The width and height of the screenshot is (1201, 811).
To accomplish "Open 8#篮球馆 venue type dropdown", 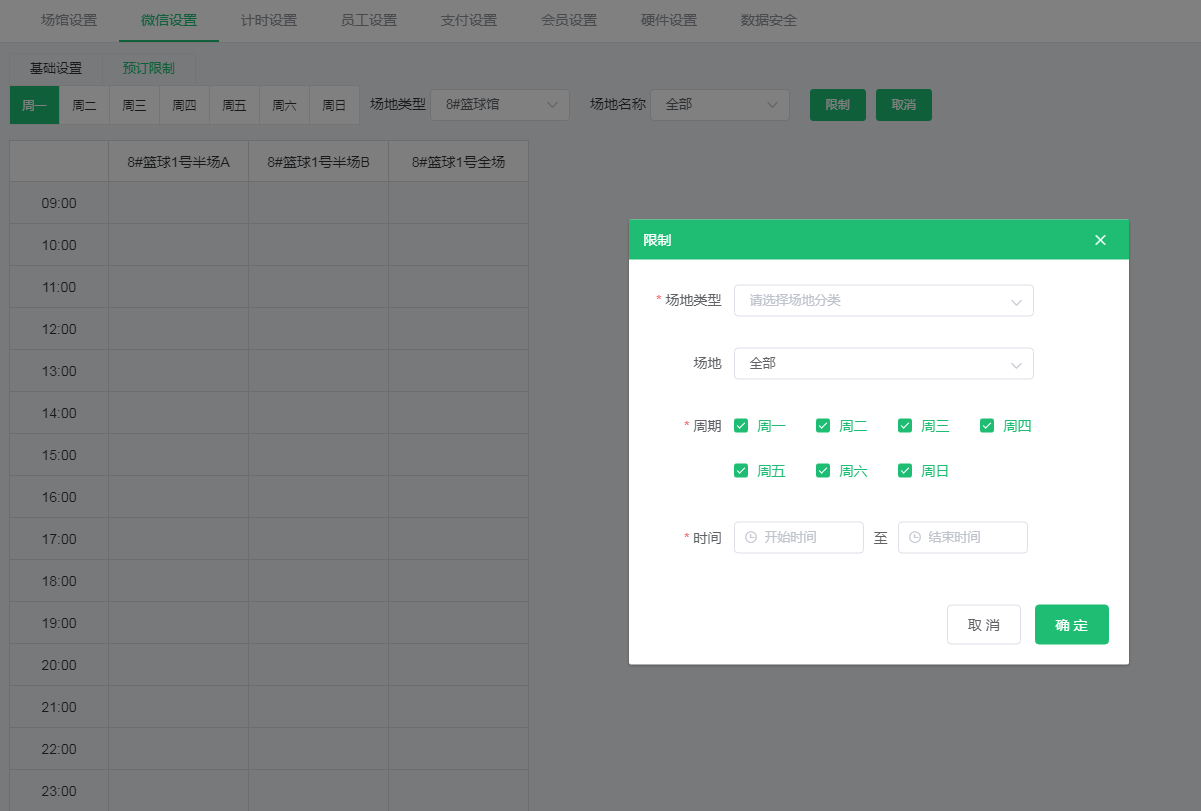I will click(x=499, y=105).
